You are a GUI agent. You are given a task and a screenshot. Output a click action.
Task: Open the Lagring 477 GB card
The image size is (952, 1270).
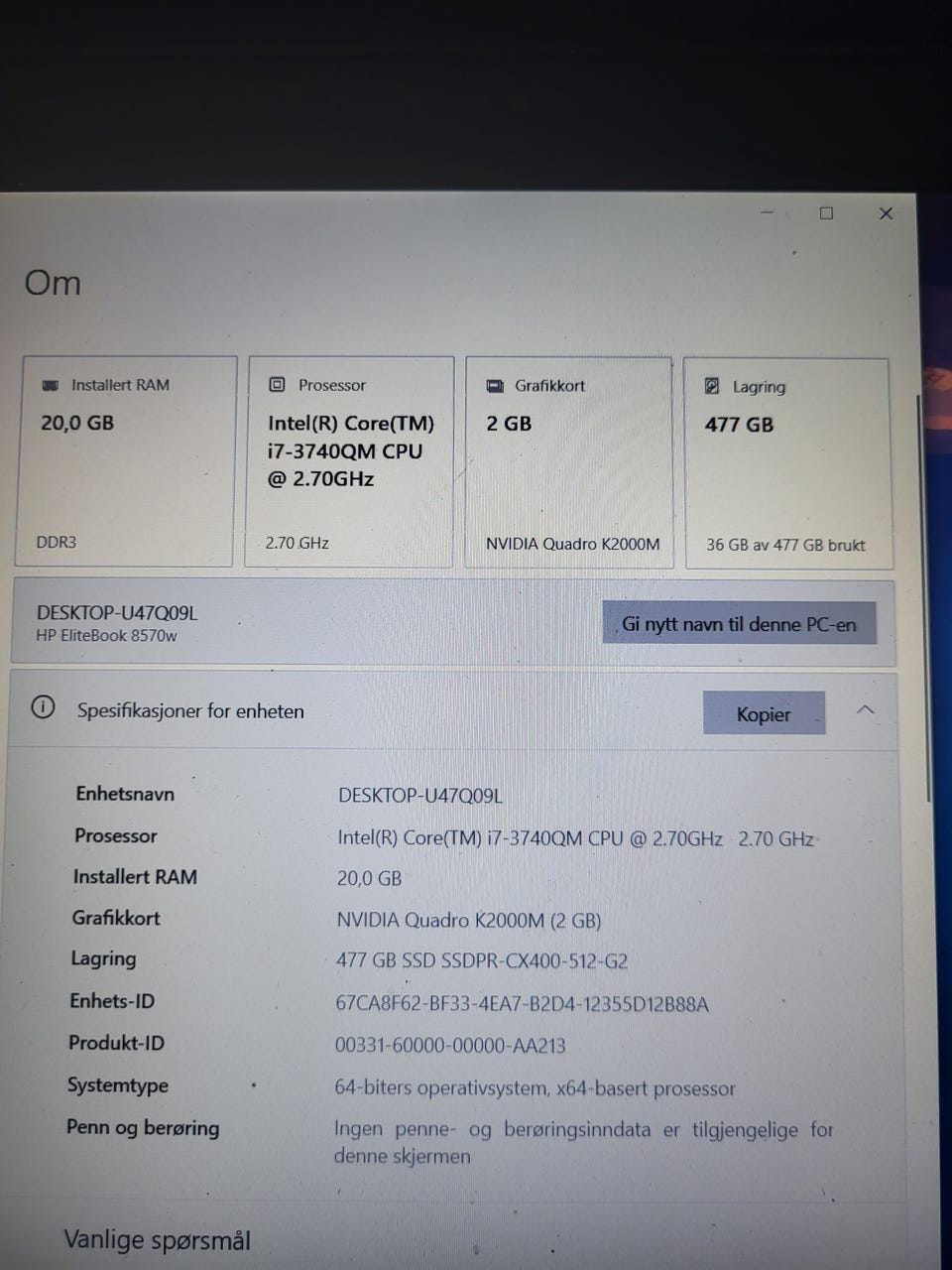(x=787, y=463)
